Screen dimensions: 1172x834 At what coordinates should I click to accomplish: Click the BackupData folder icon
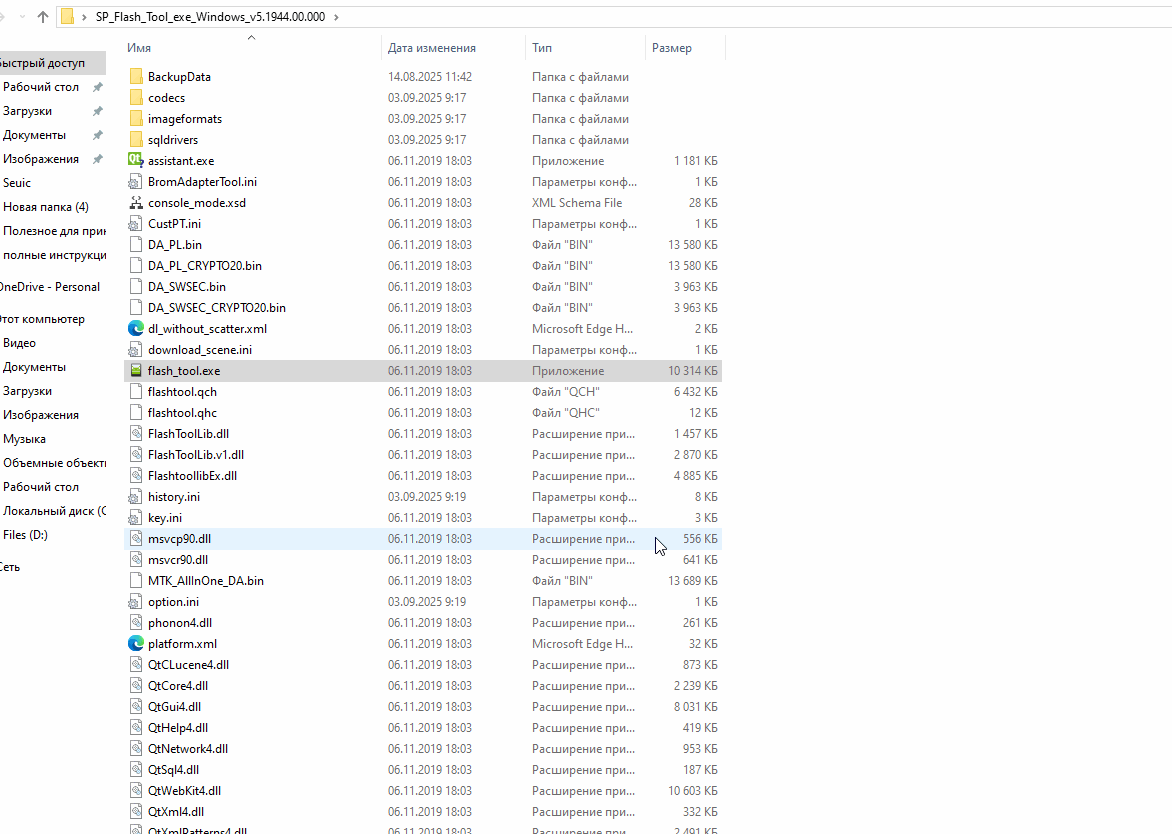(136, 77)
